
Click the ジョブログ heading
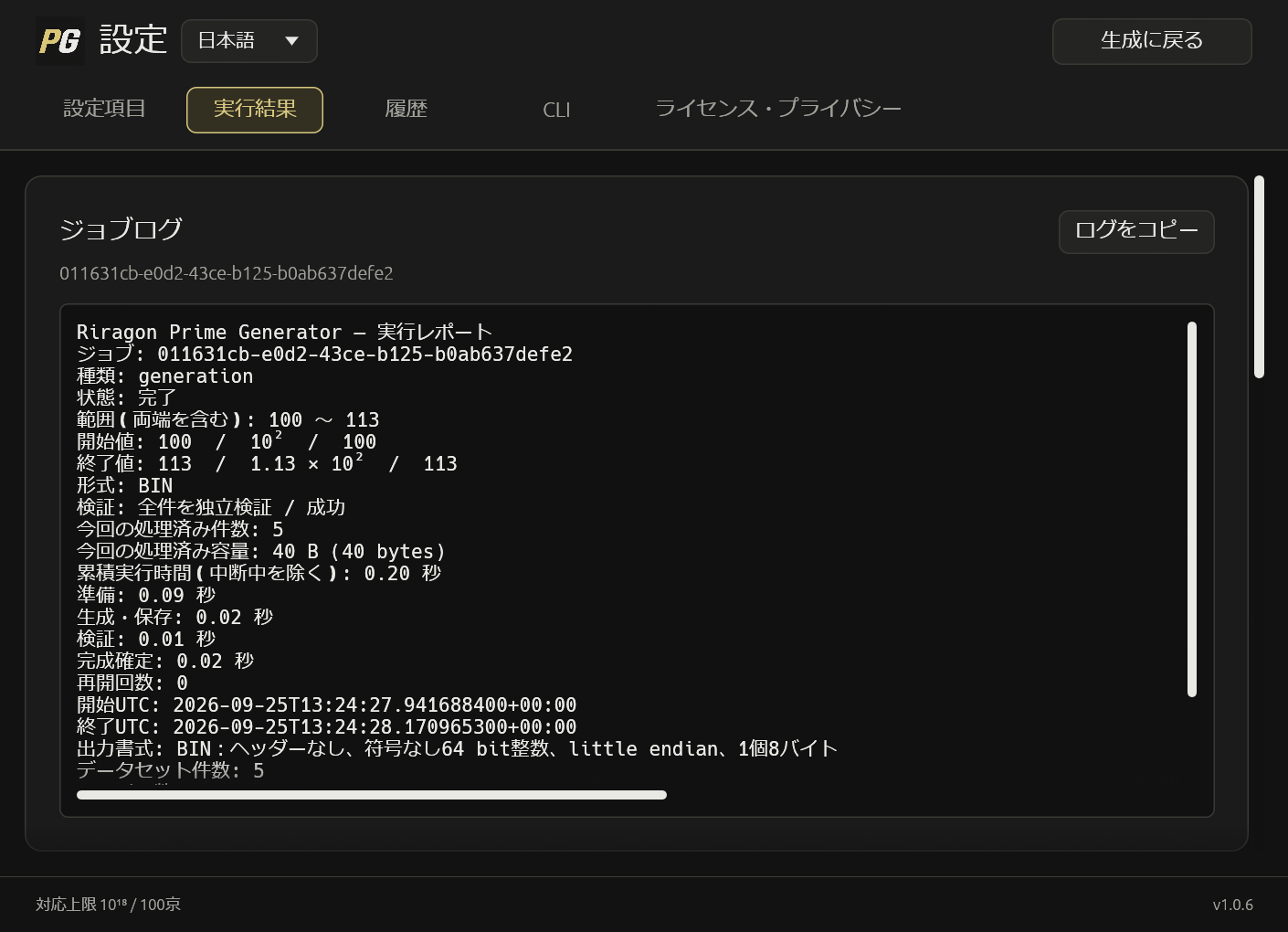pos(121,228)
